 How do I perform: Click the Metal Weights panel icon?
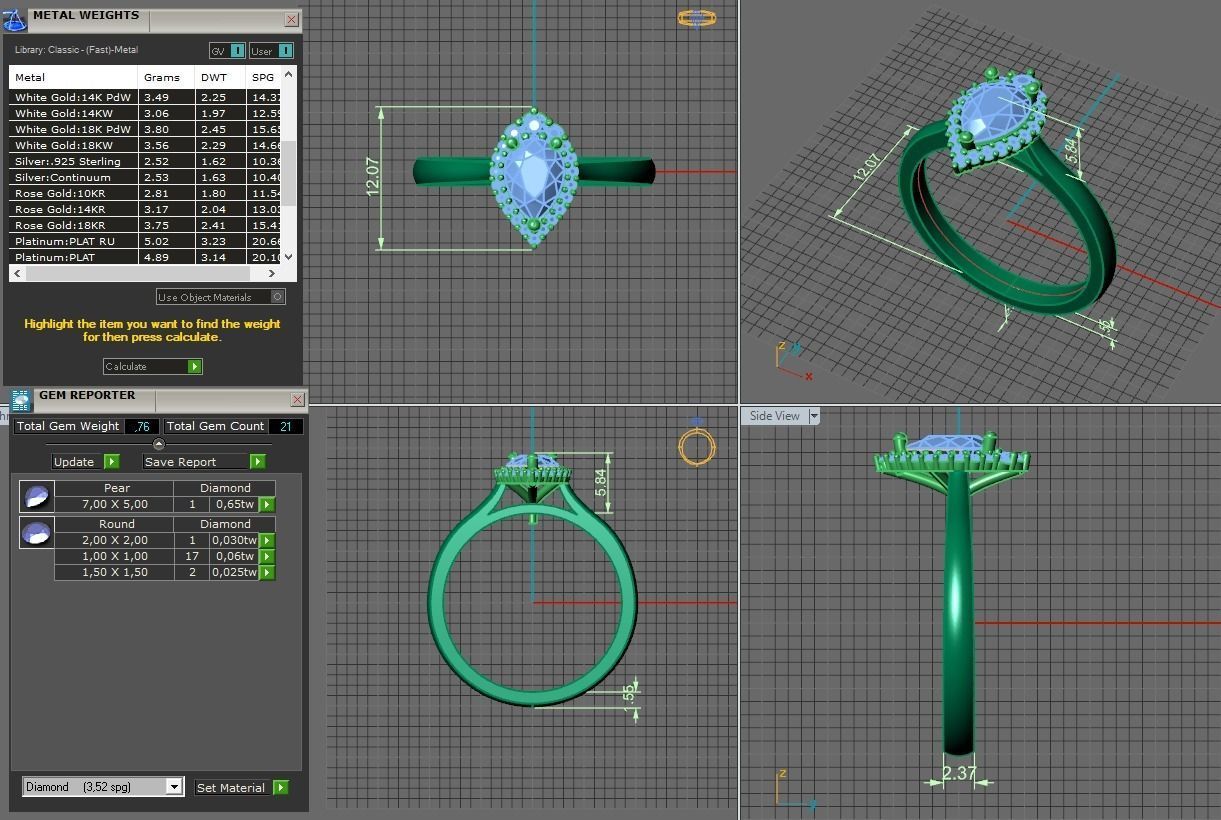(15, 19)
